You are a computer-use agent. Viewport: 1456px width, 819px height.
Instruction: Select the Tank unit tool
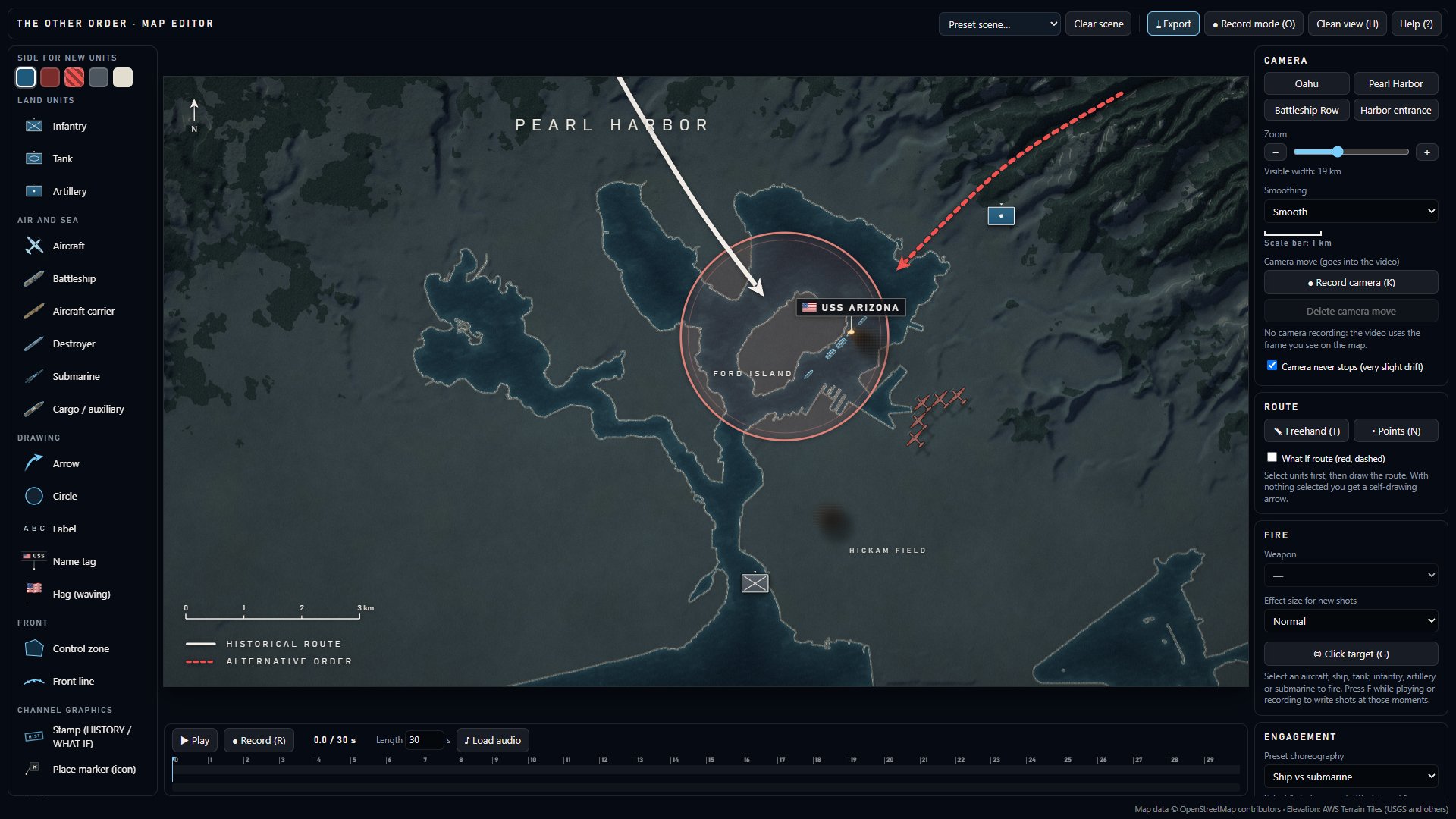coord(83,158)
